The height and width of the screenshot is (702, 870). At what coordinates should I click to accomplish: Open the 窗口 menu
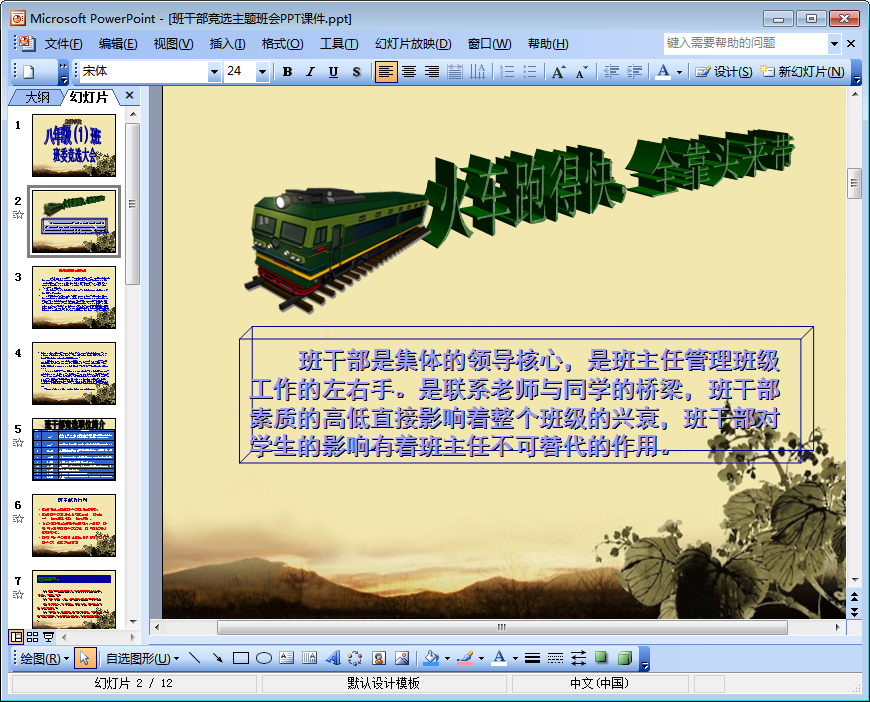click(489, 44)
